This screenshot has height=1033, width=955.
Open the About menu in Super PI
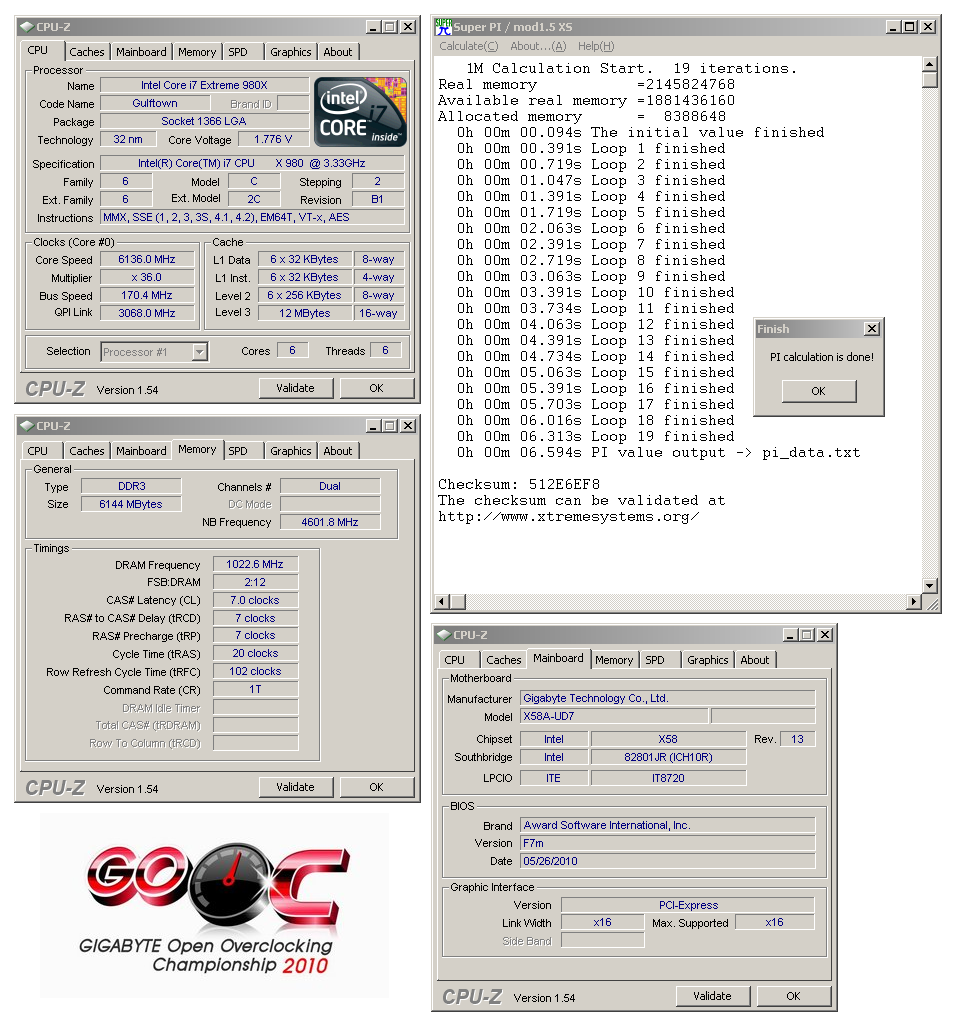(x=538, y=46)
